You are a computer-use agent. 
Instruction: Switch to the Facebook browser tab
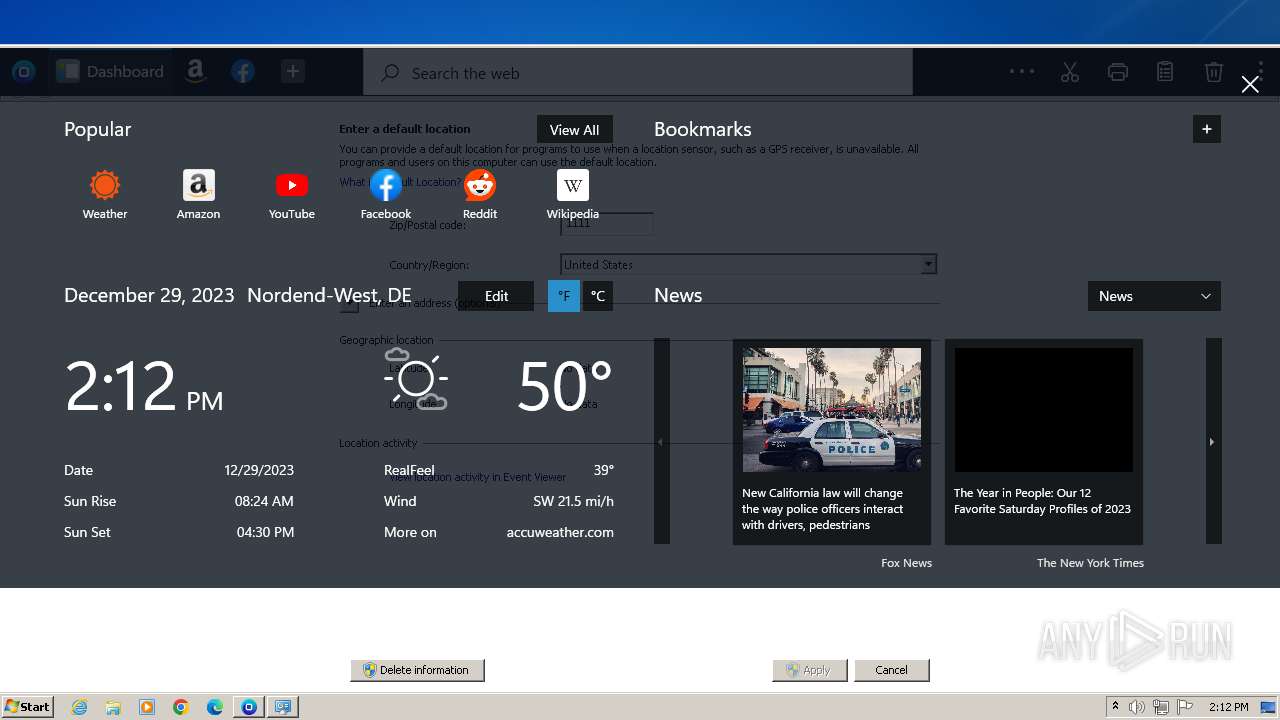243,71
